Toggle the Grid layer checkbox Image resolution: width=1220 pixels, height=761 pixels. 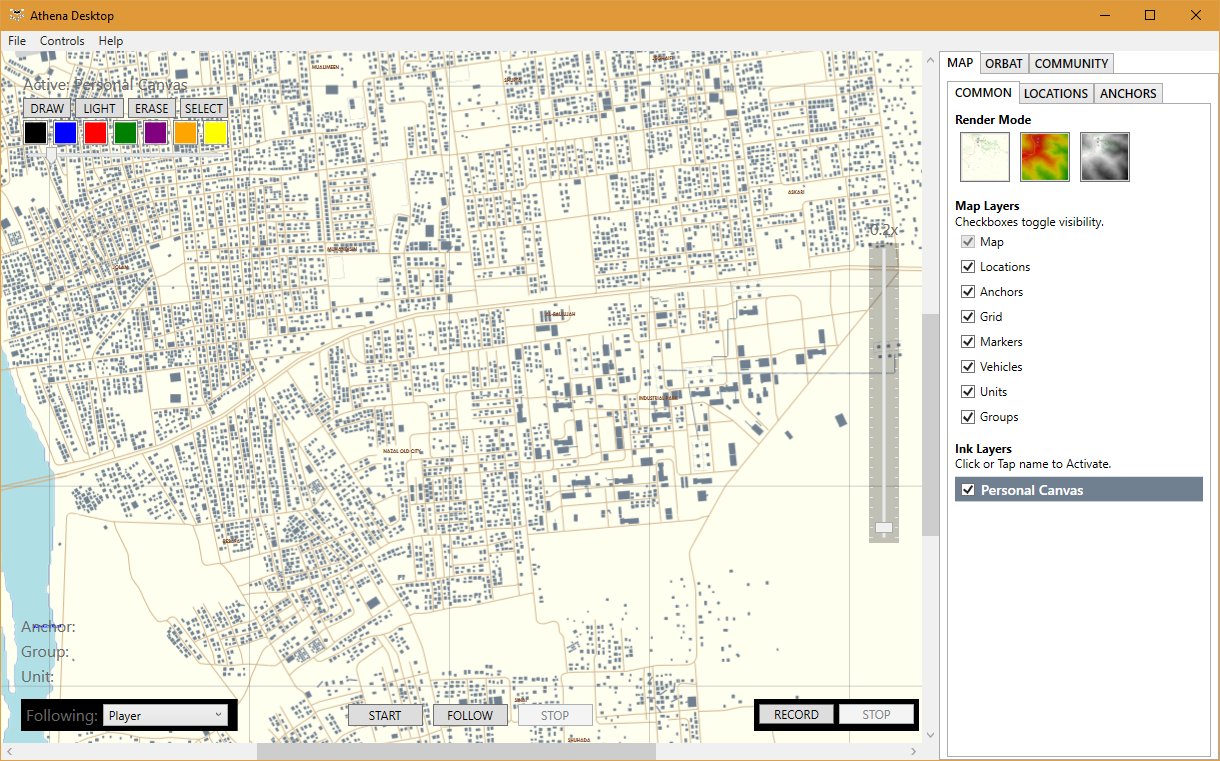(x=968, y=317)
